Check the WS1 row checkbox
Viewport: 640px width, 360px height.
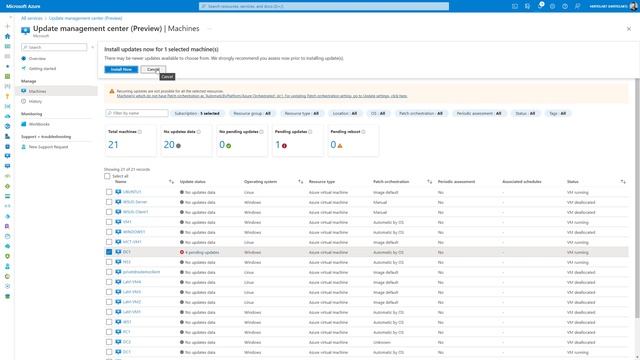pos(109,322)
